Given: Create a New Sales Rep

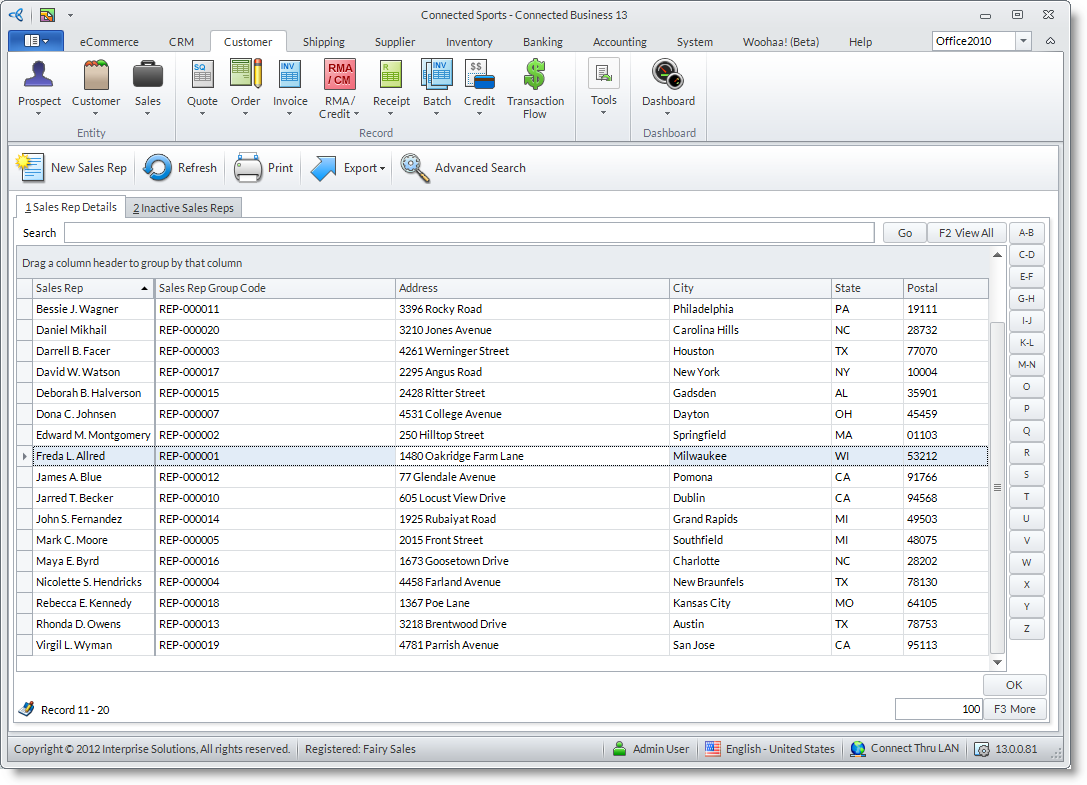Looking at the screenshot, I should [x=73, y=168].
